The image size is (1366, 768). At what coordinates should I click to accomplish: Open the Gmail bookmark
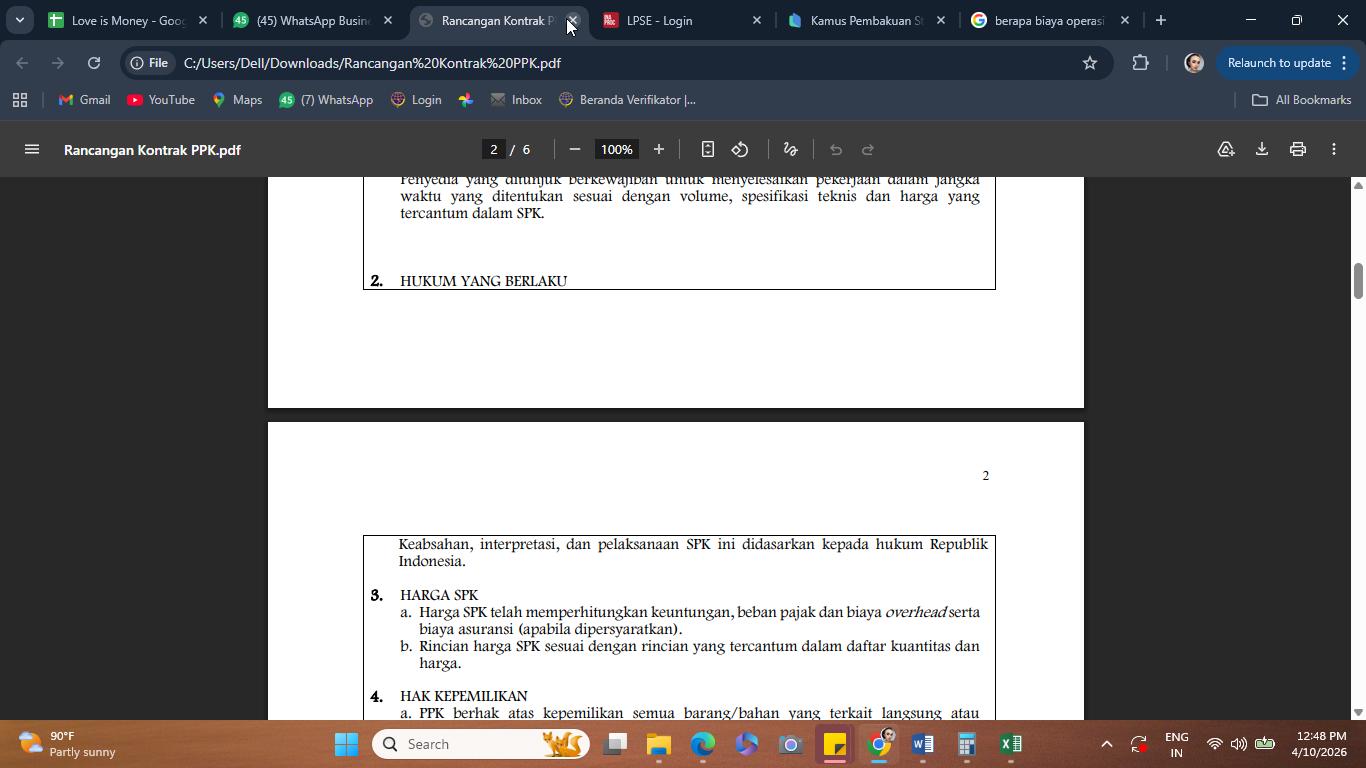click(x=85, y=100)
